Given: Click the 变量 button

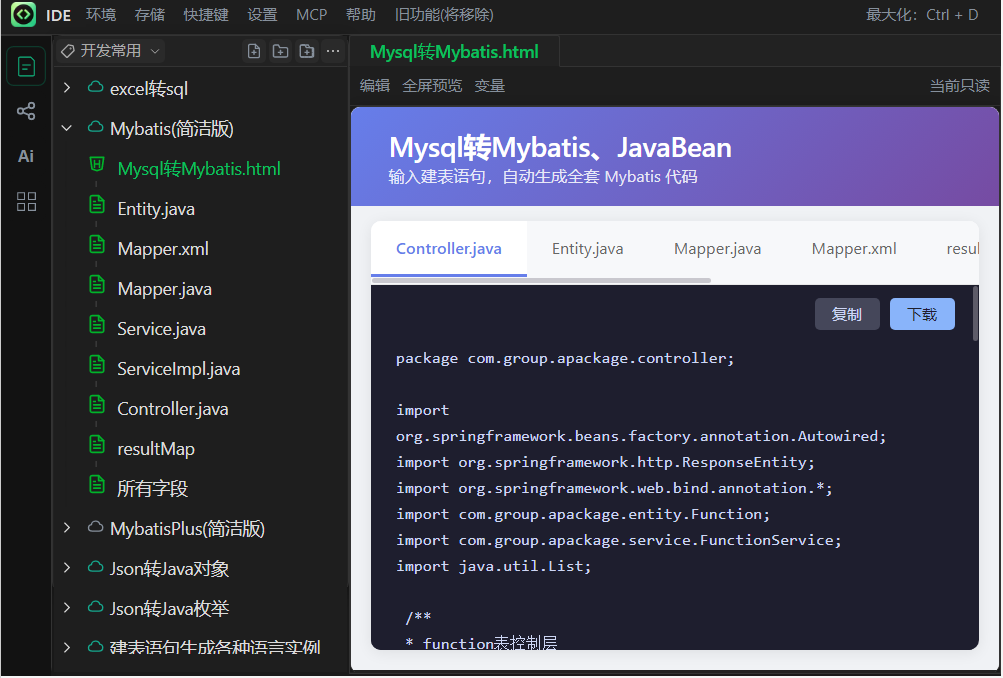Looking at the screenshot, I should tap(490, 86).
